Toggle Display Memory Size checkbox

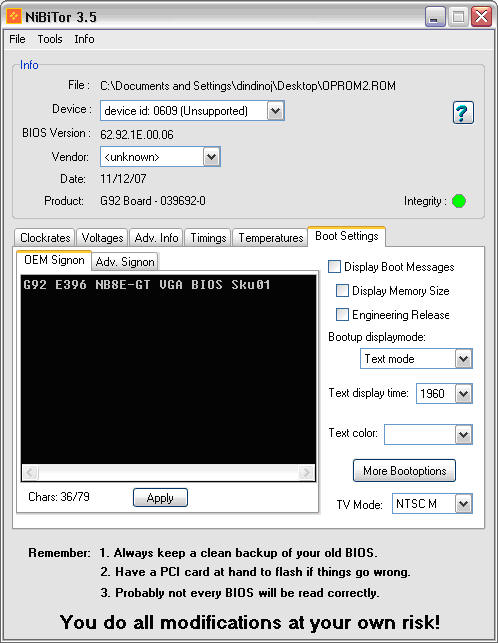point(342,291)
